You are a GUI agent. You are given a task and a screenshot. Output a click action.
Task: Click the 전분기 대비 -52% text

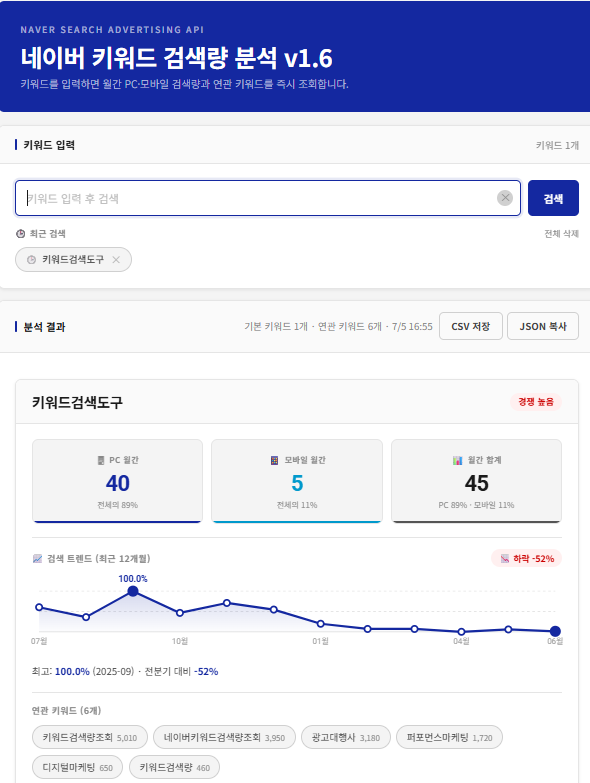[x=181, y=672]
